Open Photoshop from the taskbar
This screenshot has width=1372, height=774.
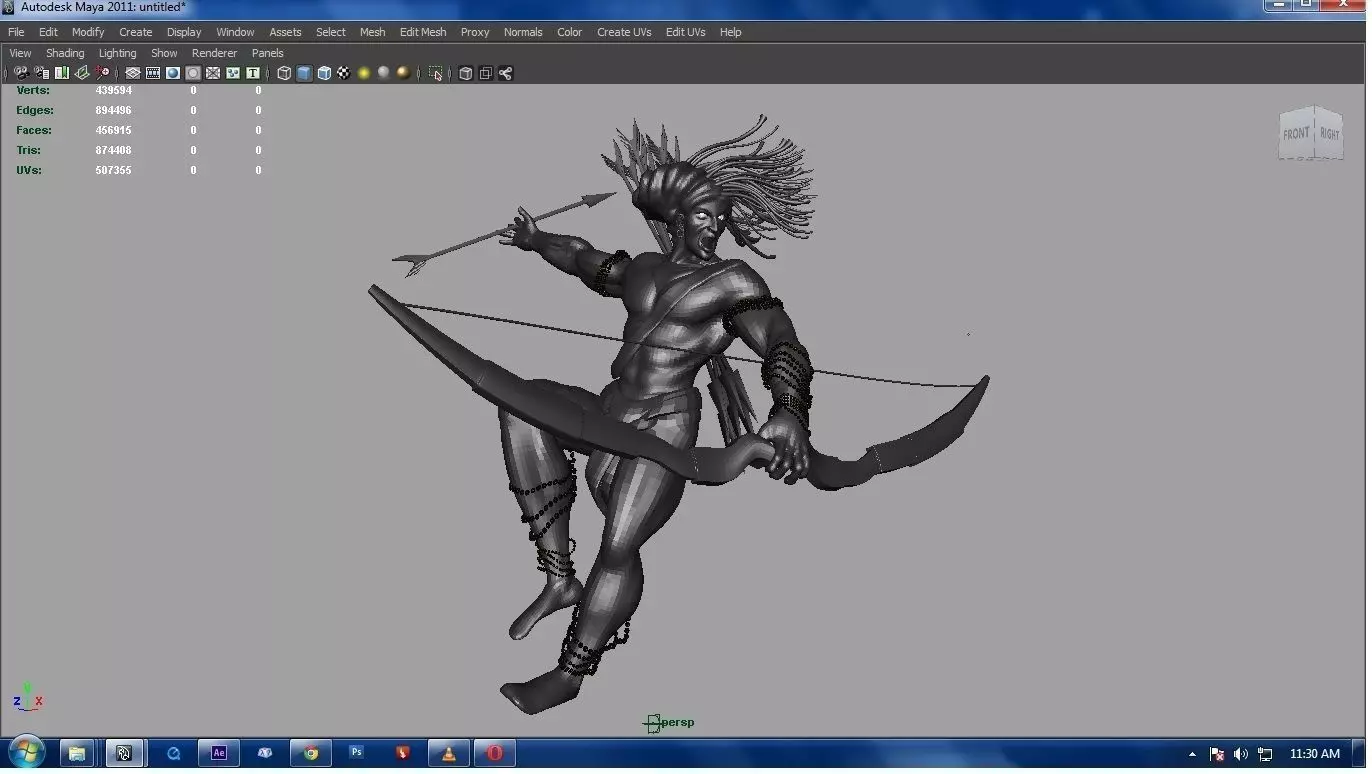point(357,753)
